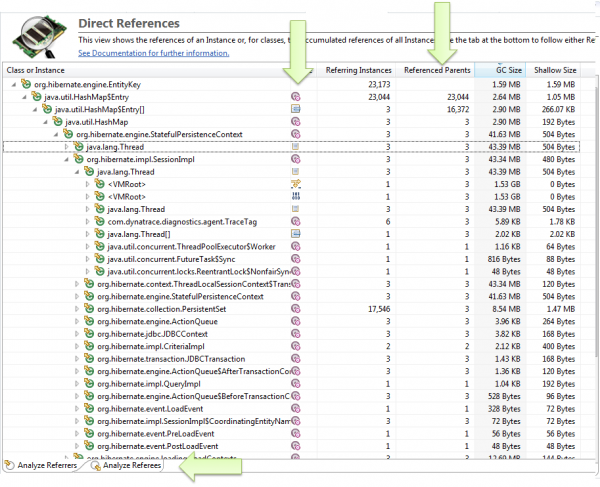This screenshot has width=600, height=487.
Task: Click the 816 Bytes GC size value
Action: coord(504,259)
